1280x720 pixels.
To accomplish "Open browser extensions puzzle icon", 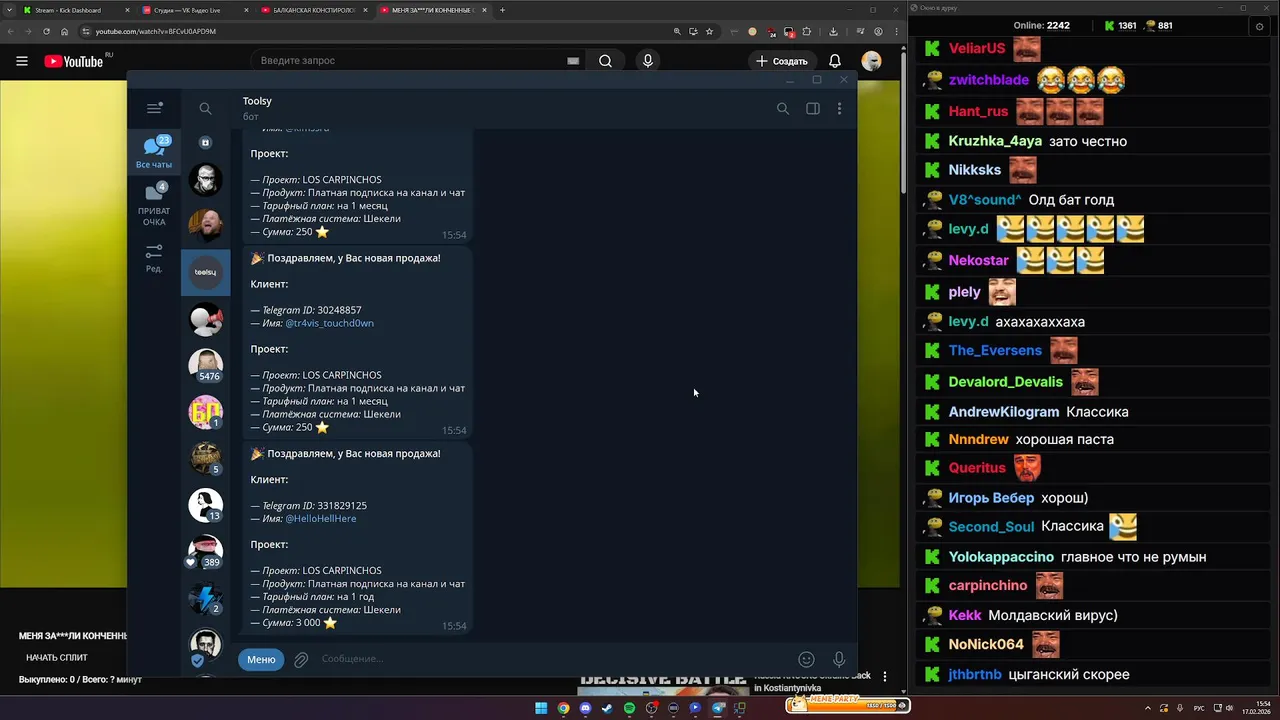I will [807, 31].
